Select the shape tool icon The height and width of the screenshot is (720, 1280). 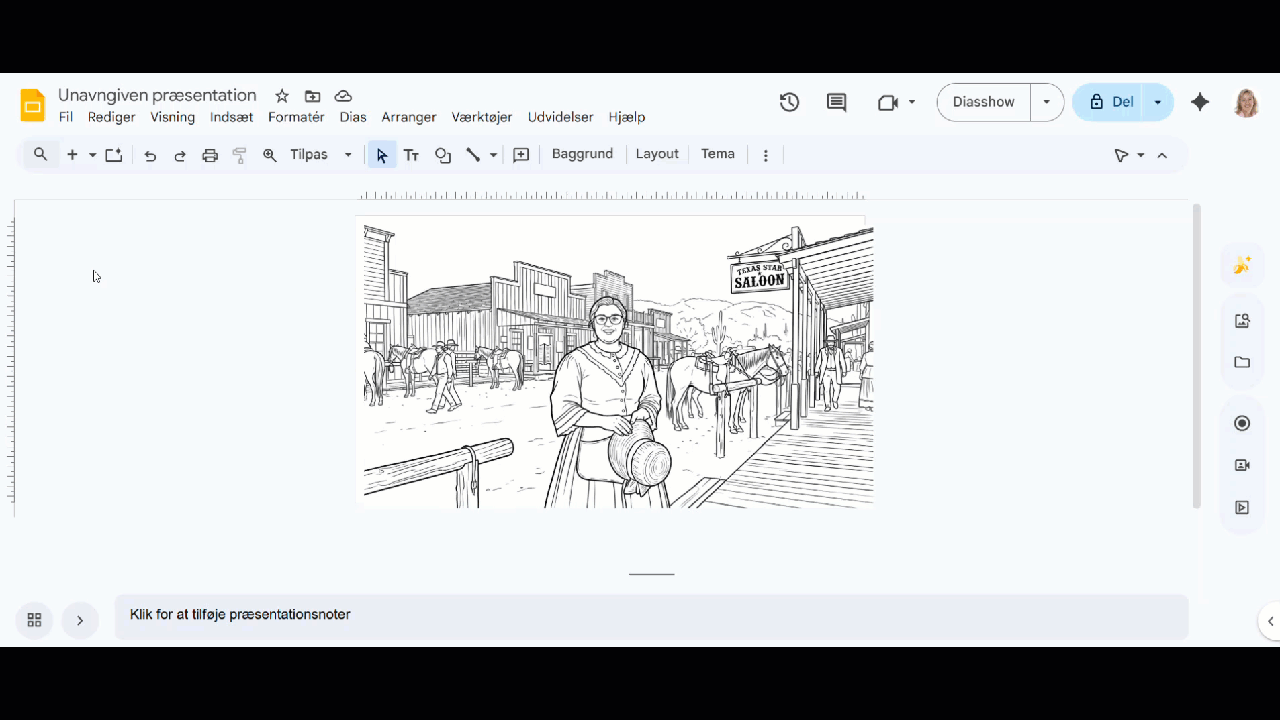point(443,155)
